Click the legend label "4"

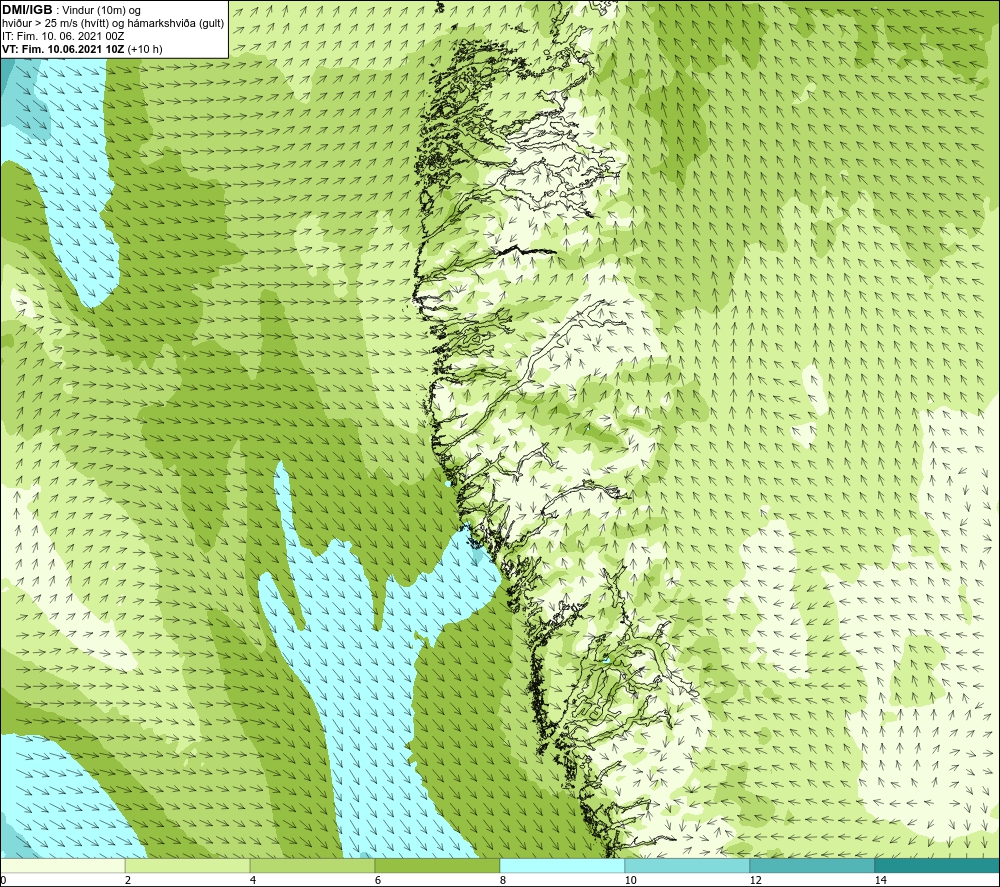[253, 880]
